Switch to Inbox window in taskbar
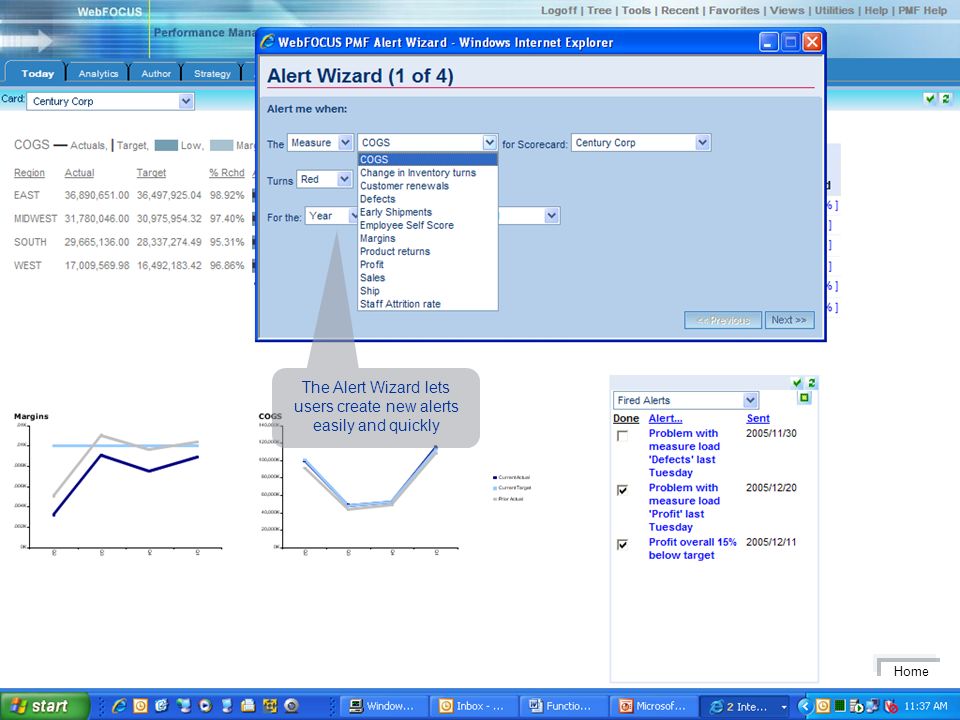The image size is (960, 720). tap(473, 706)
